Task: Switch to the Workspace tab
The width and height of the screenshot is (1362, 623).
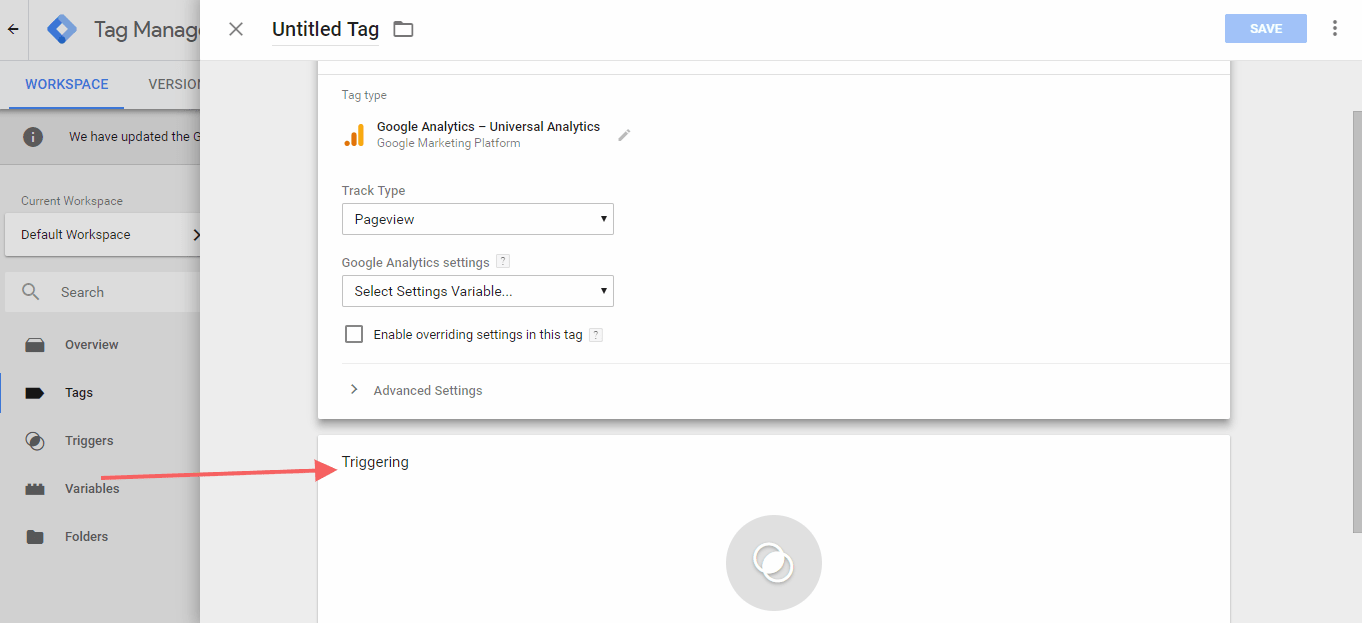Action: [x=66, y=84]
